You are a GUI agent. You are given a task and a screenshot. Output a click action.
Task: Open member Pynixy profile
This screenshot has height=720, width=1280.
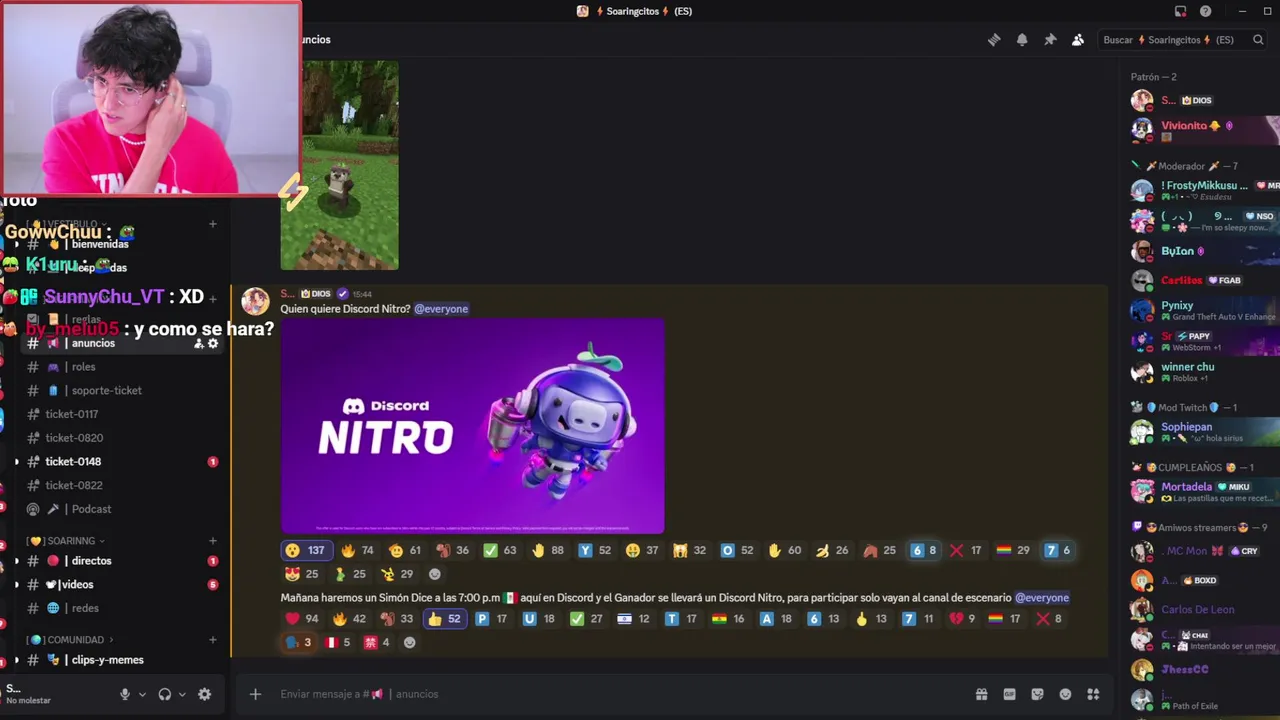(x=1203, y=311)
